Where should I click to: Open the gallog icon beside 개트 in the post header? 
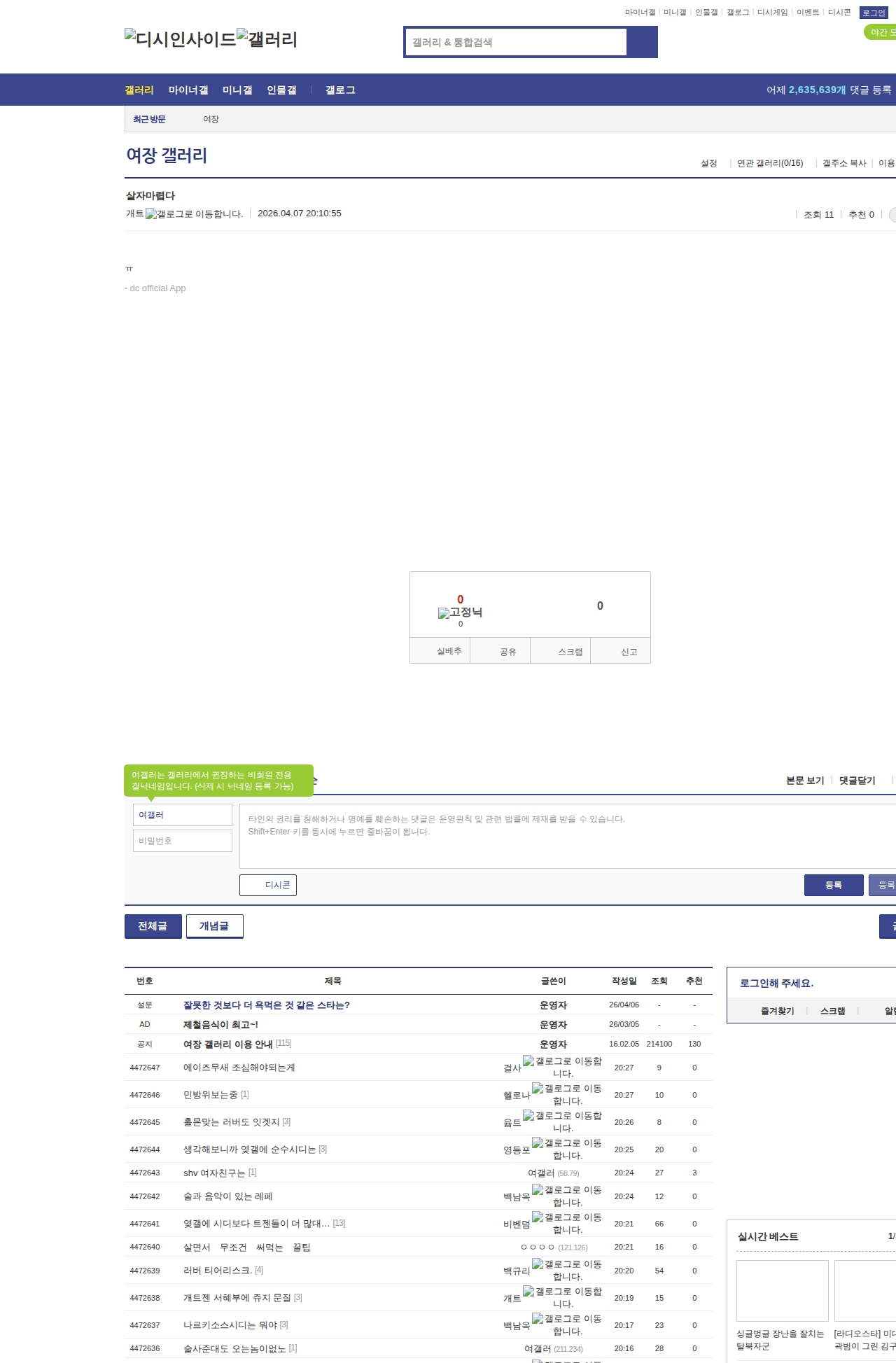194,214
